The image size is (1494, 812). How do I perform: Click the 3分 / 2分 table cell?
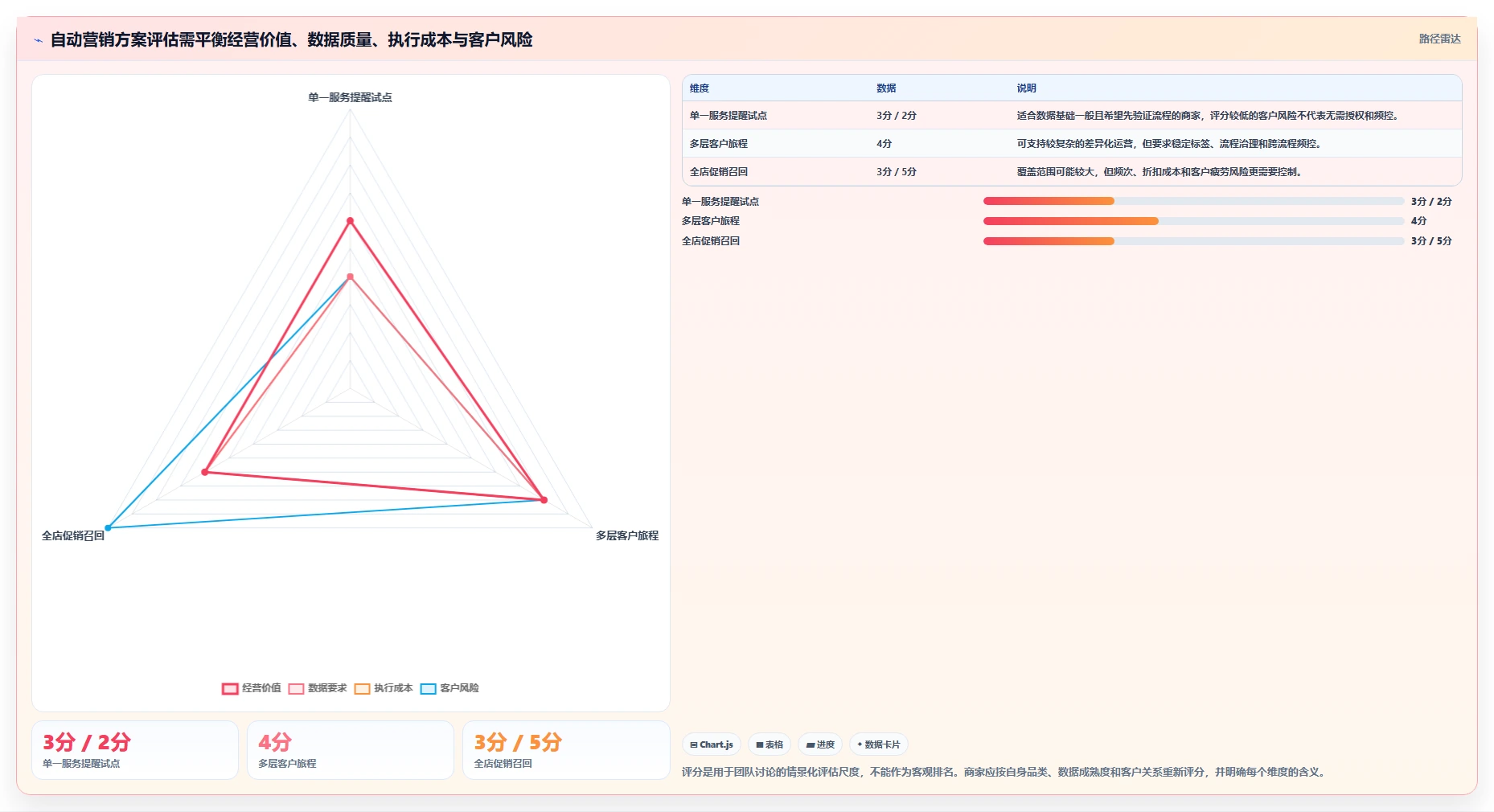coord(897,116)
